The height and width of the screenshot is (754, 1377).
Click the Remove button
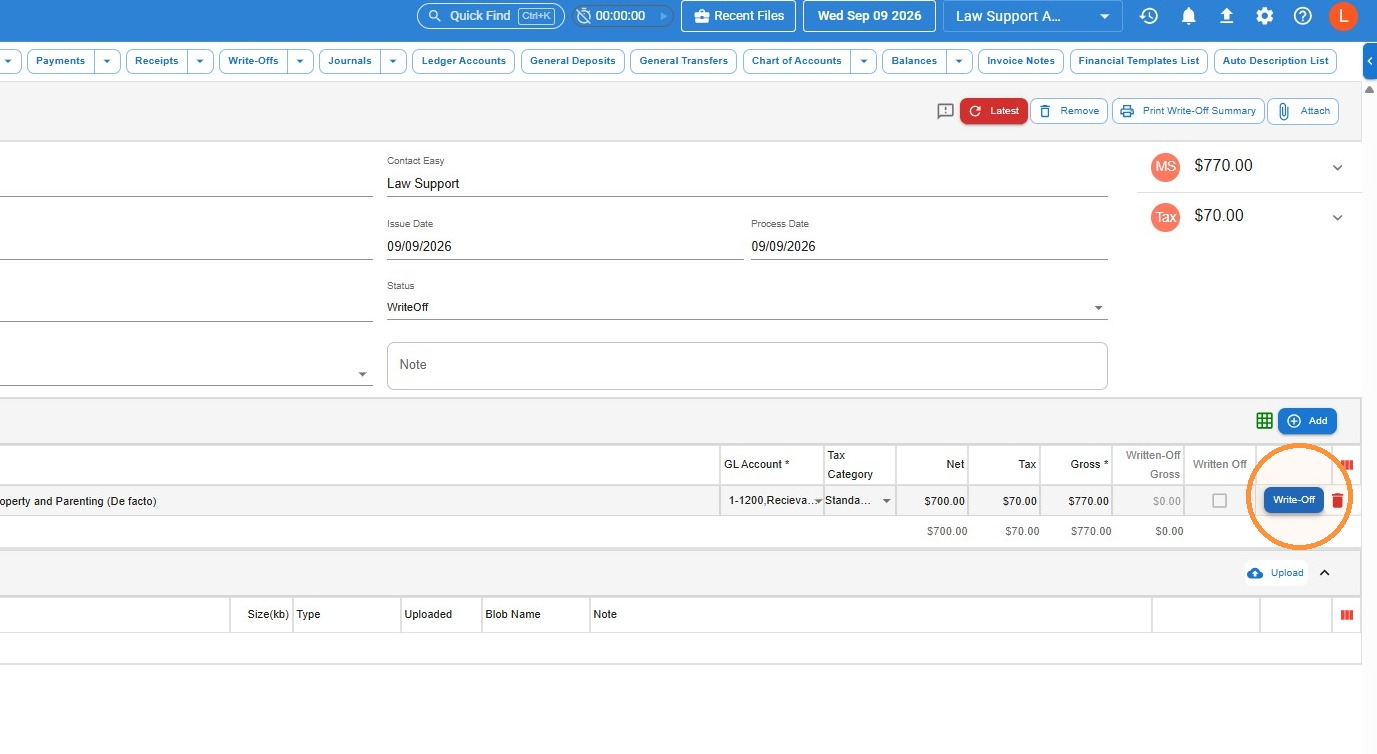(x=1069, y=111)
